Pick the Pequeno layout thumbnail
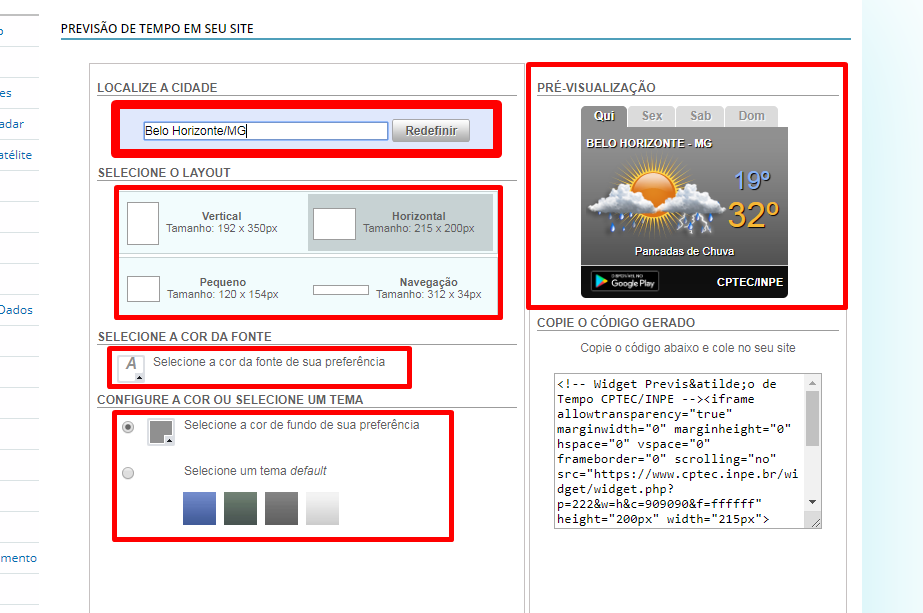Viewport: 923px width, 613px height. (x=143, y=289)
